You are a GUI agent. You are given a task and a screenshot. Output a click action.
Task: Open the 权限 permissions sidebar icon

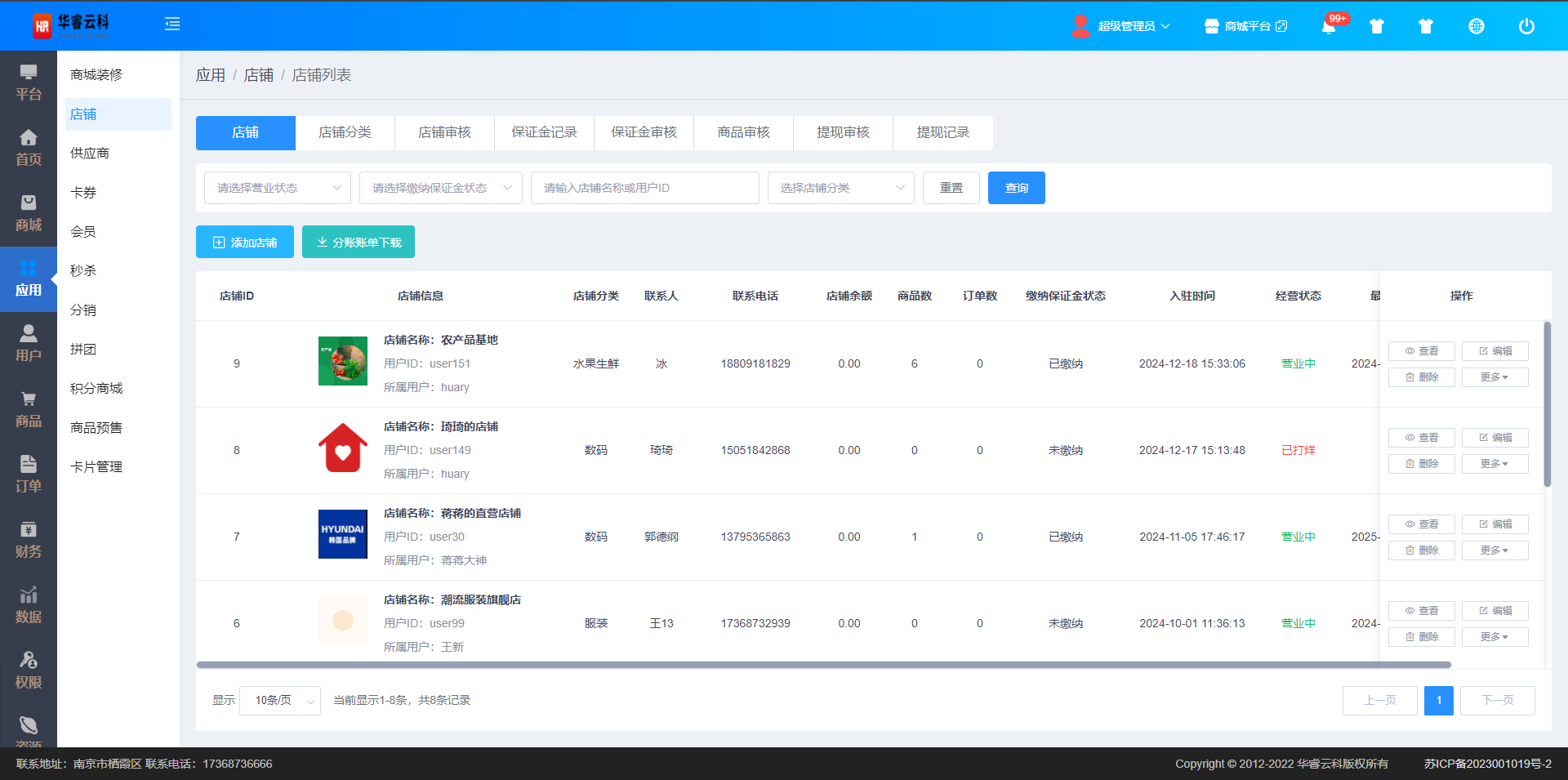pos(29,671)
